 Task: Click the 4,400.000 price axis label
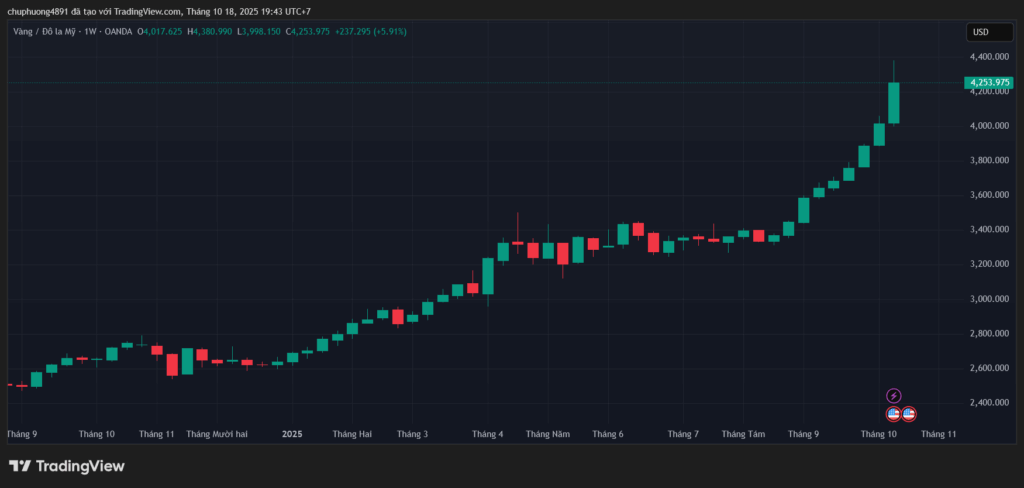pyautogui.click(x=988, y=57)
